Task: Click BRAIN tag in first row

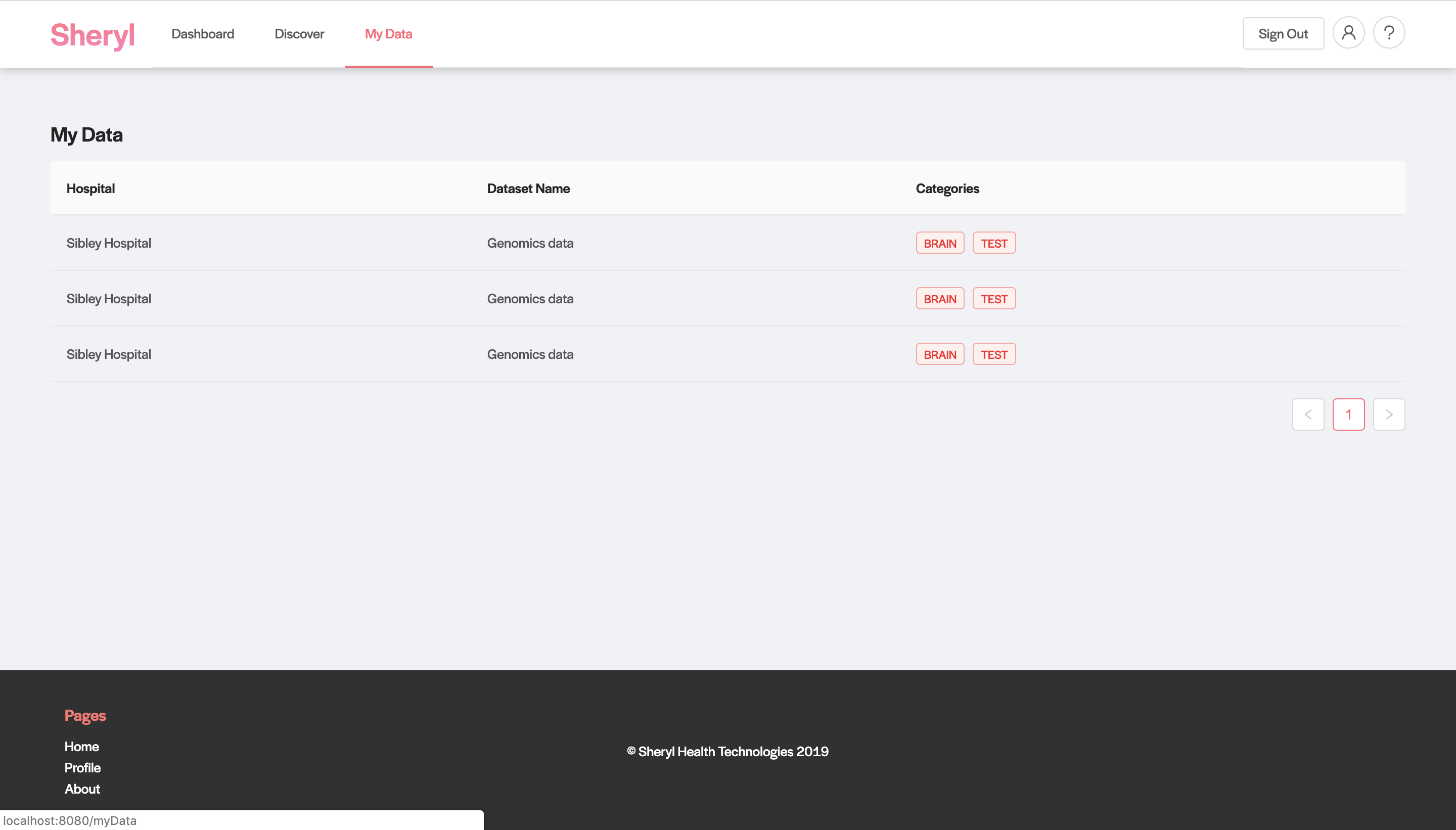Action: tap(939, 244)
